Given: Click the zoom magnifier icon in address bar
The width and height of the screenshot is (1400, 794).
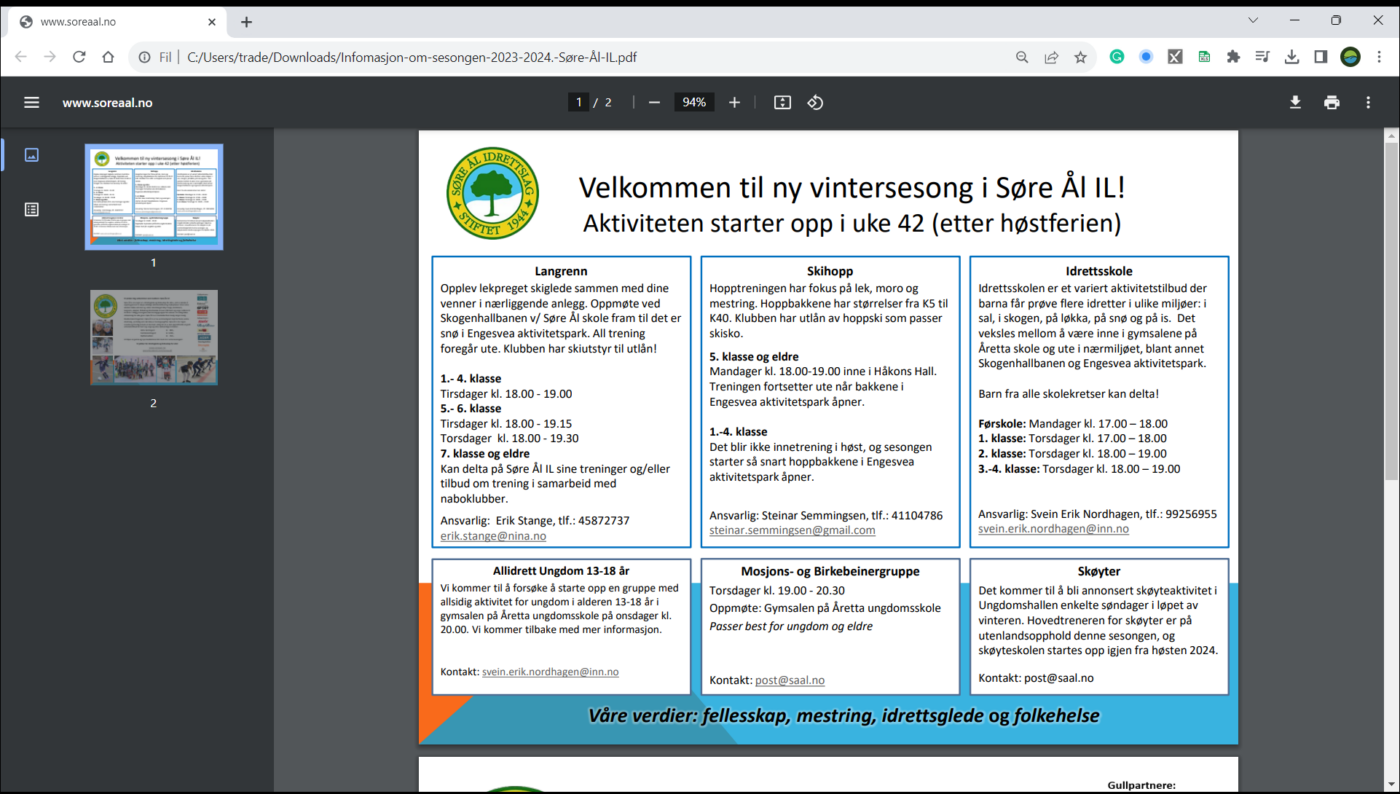Looking at the screenshot, I should click(1022, 57).
